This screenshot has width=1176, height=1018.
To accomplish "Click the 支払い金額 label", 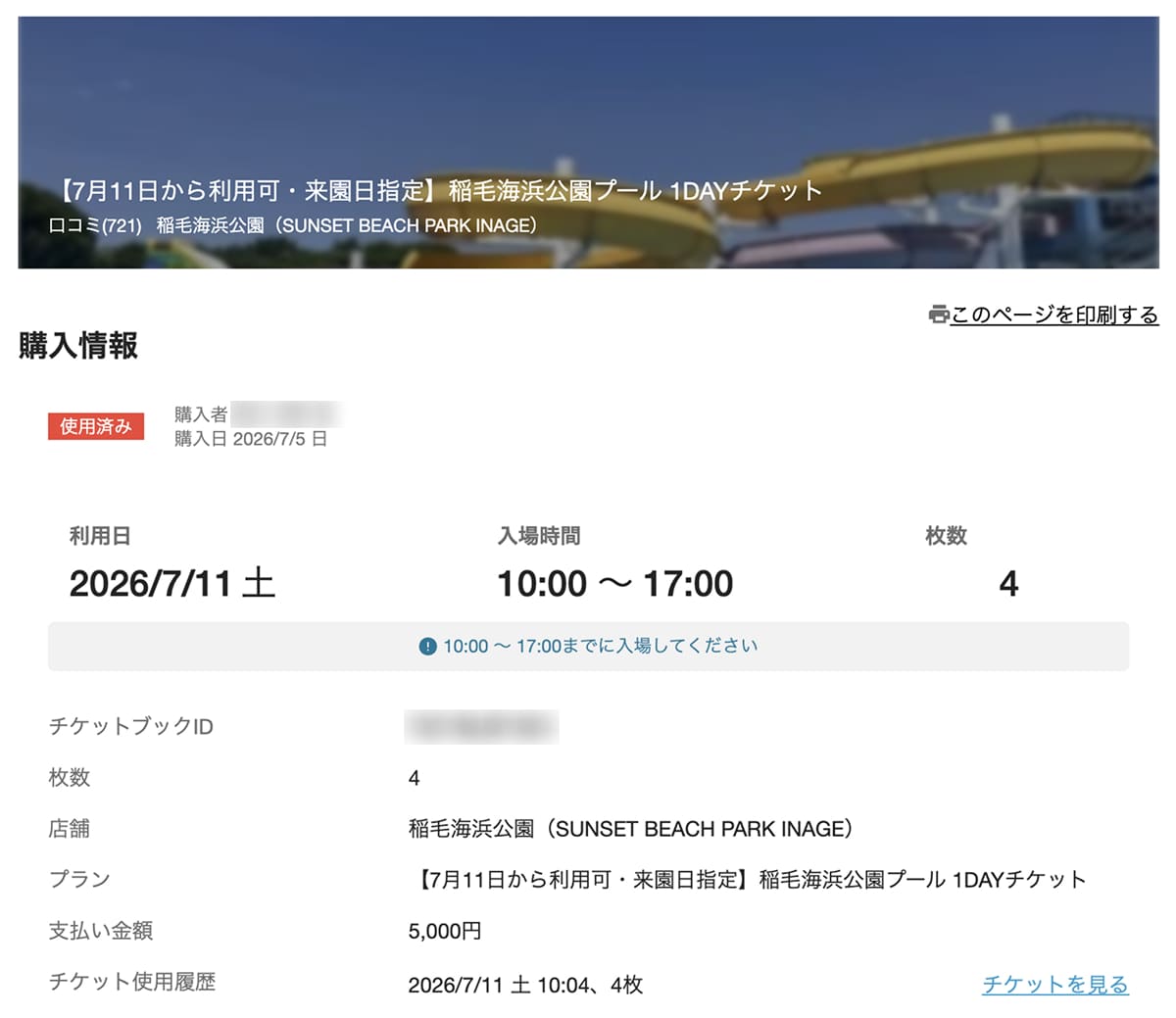I will coord(101,931).
